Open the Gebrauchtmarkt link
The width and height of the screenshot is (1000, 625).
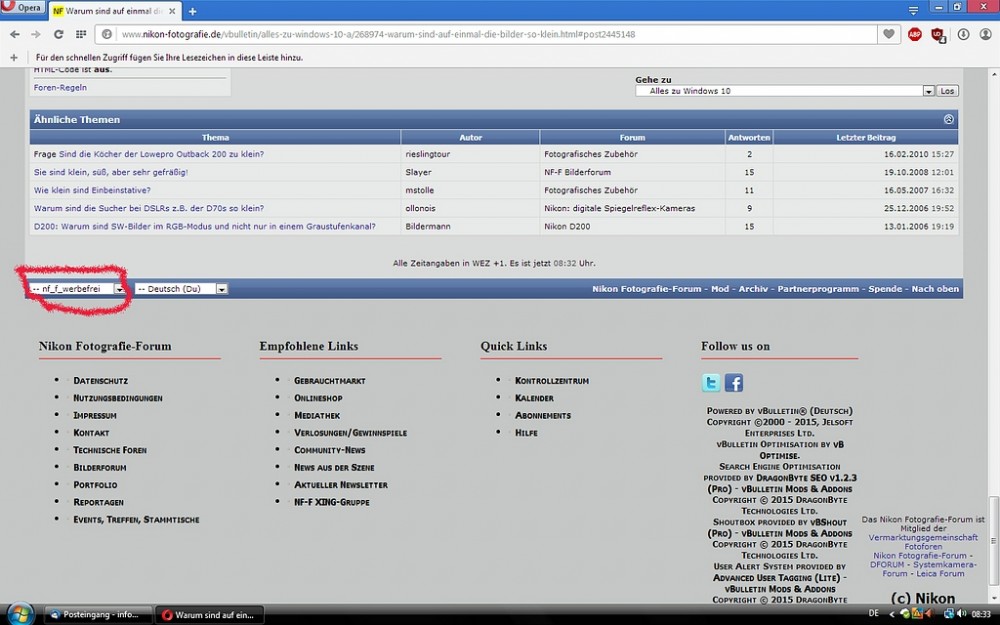click(330, 381)
